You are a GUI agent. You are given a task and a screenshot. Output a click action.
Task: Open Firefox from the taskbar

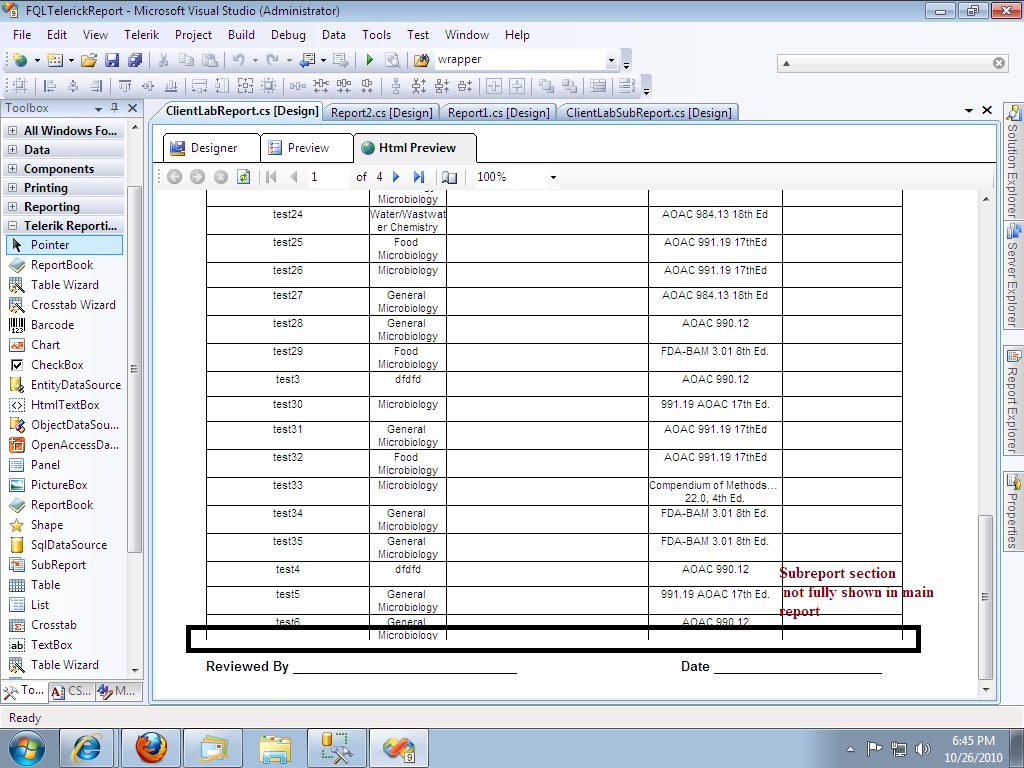point(151,748)
